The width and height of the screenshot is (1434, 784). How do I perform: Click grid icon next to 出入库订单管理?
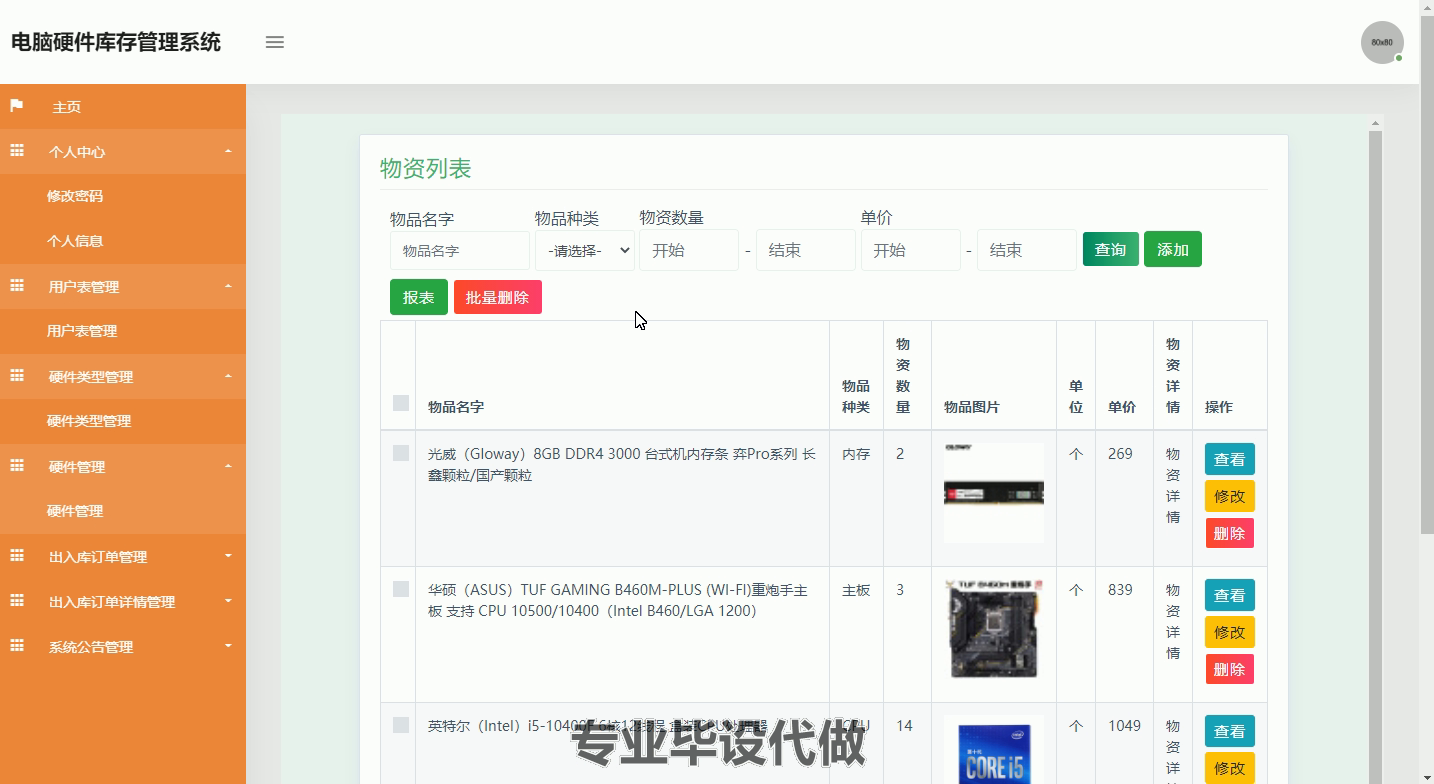tap(17, 556)
